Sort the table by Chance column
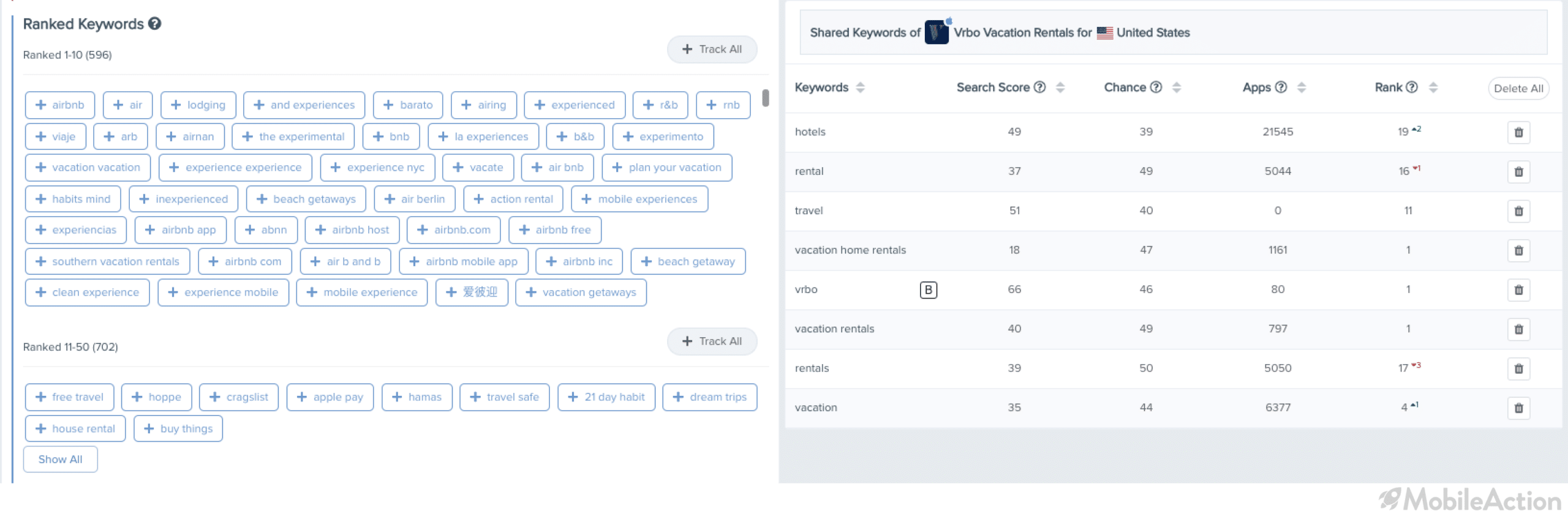 point(1176,88)
